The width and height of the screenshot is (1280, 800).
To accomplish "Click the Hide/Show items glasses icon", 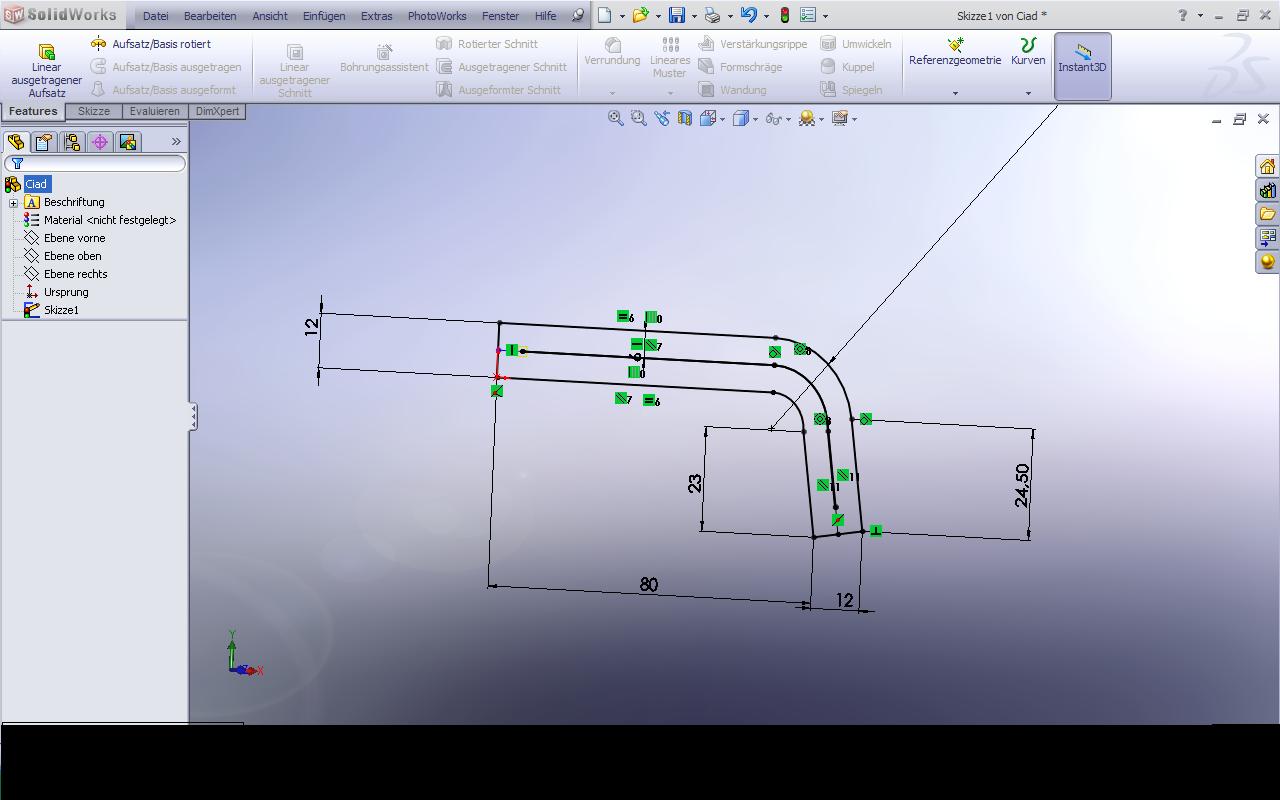I will click(x=773, y=118).
